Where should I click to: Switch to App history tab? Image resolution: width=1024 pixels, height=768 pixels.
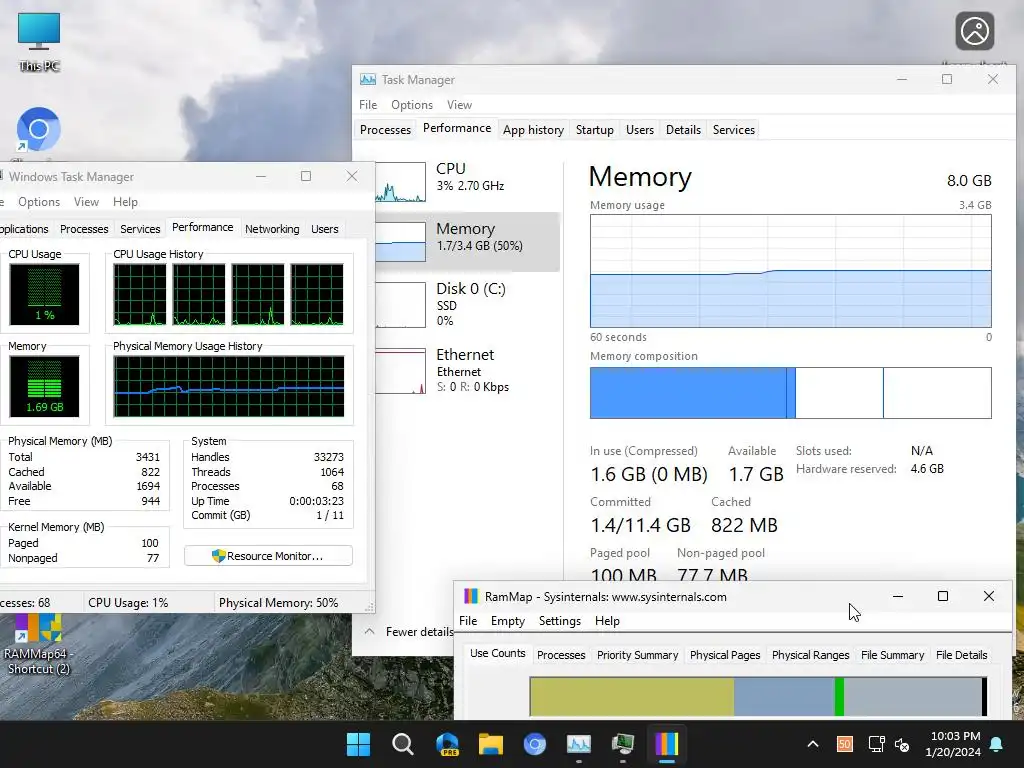tap(533, 130)
